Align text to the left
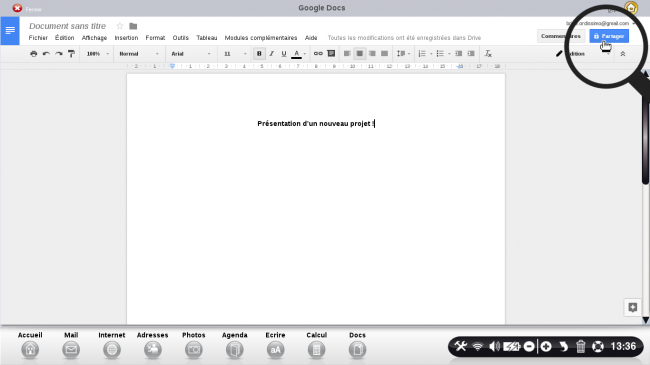This screenshot has height=365, width=650. point(347,54)
